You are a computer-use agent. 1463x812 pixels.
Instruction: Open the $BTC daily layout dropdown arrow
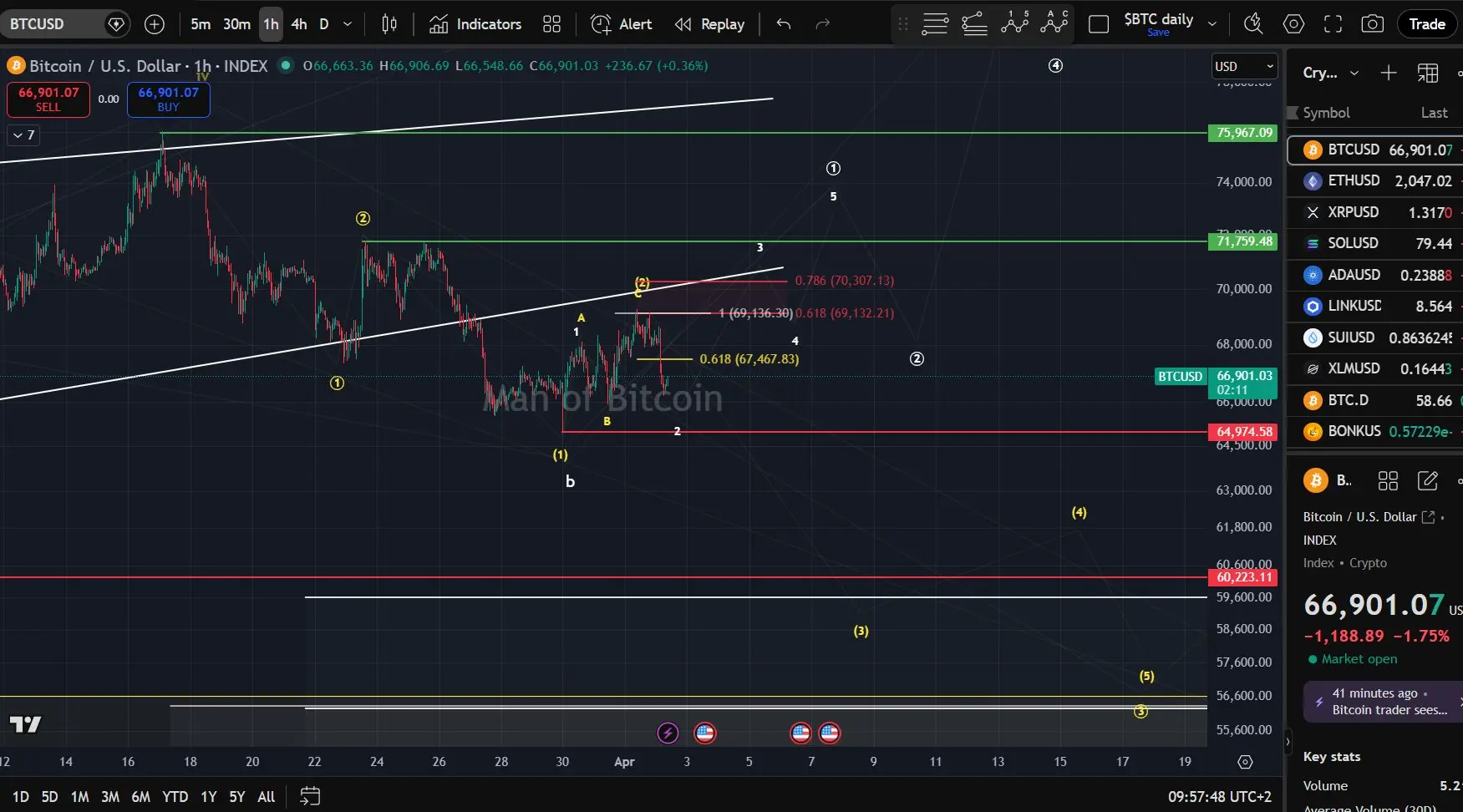1212,24
